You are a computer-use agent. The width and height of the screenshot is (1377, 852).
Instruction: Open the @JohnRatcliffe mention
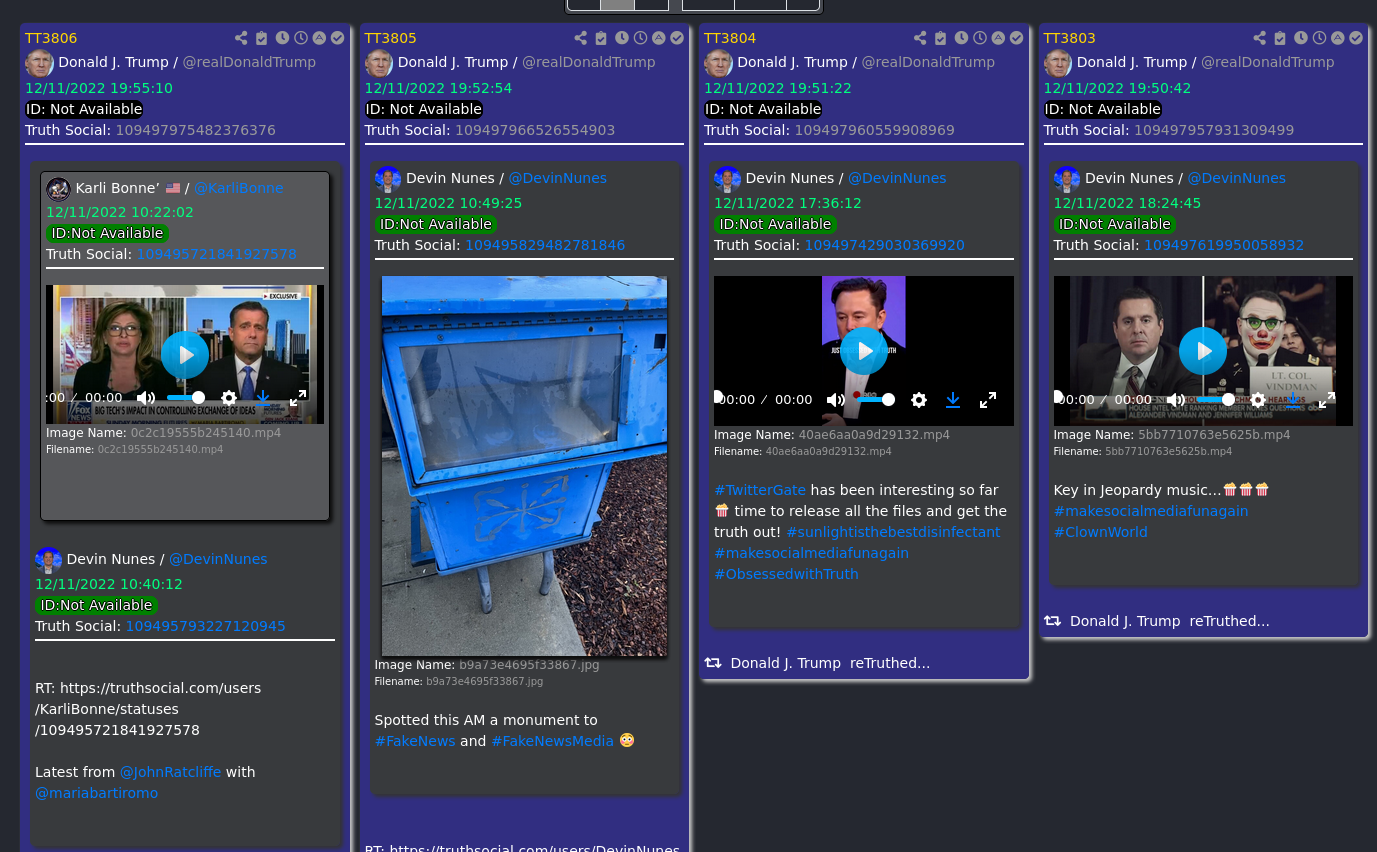tap(170, 772)
